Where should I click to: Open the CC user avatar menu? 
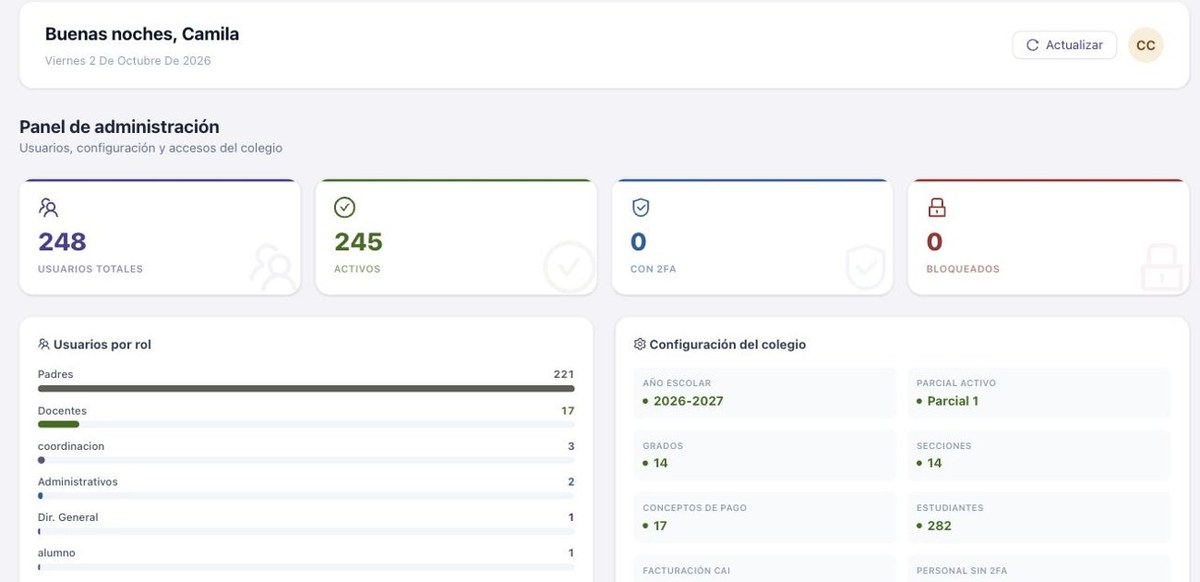[1146, 45]
